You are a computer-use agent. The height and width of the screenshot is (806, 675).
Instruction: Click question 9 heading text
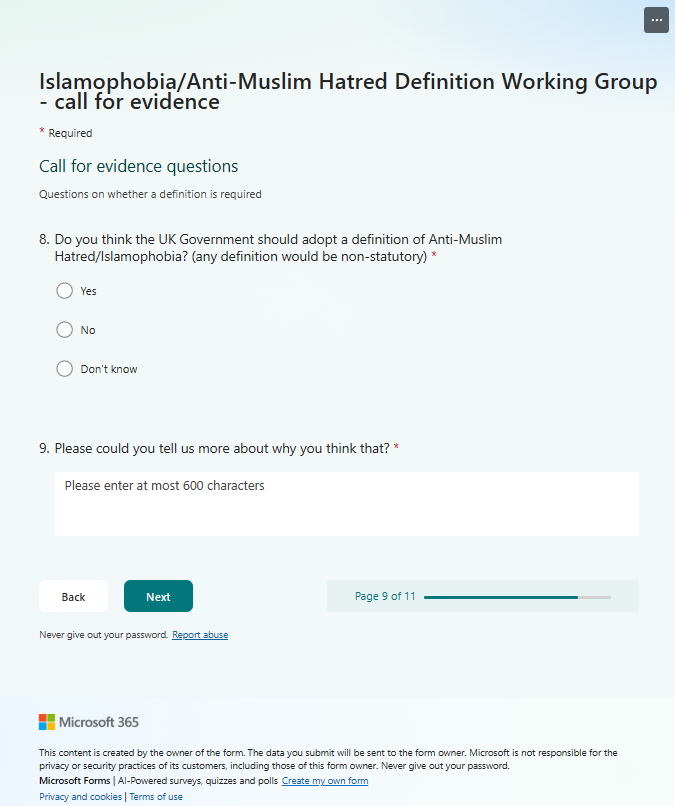pyautogui.click(x=219, y=449)
